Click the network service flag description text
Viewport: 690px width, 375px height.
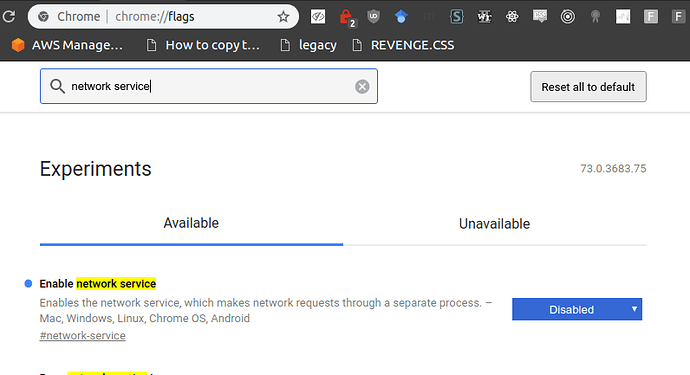[x=265, y=310]
